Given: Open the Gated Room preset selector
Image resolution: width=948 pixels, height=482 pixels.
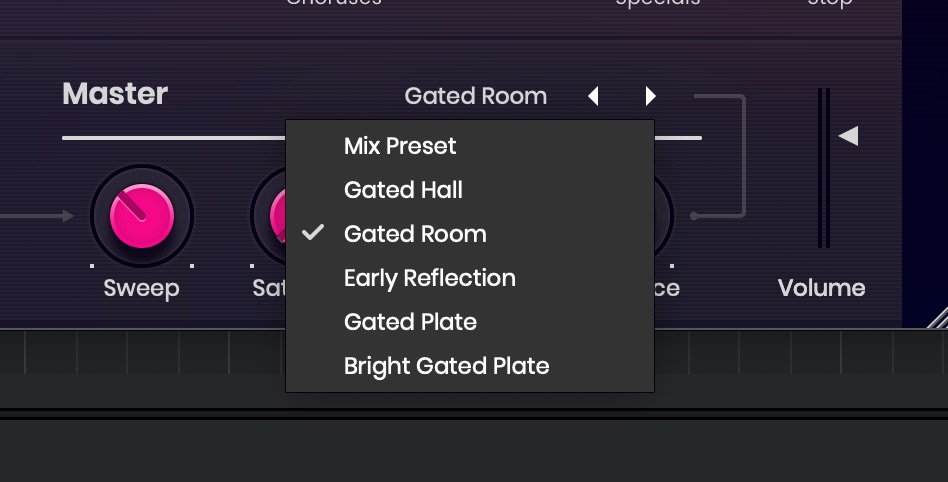Looking at the screenshot, I should click(475, 96).
